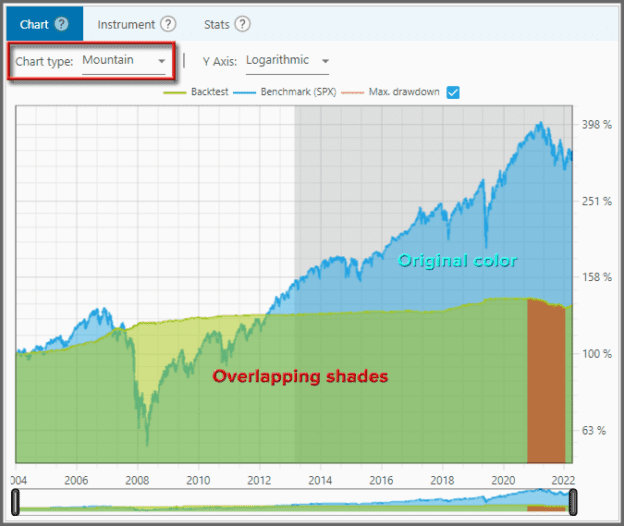Click the Benchmark (SPX) legend label
The image size is (624, 526).
(298, 92)
